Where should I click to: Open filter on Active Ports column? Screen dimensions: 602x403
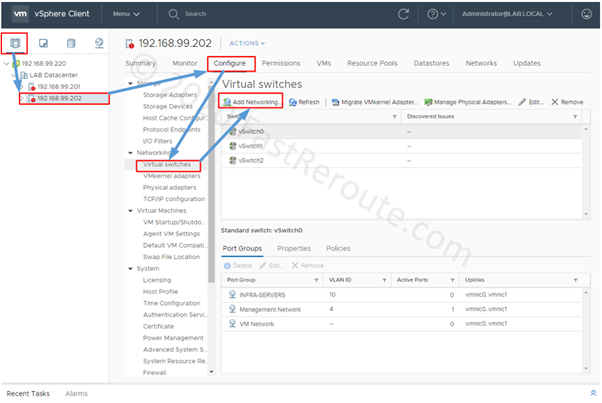[453, 280]
